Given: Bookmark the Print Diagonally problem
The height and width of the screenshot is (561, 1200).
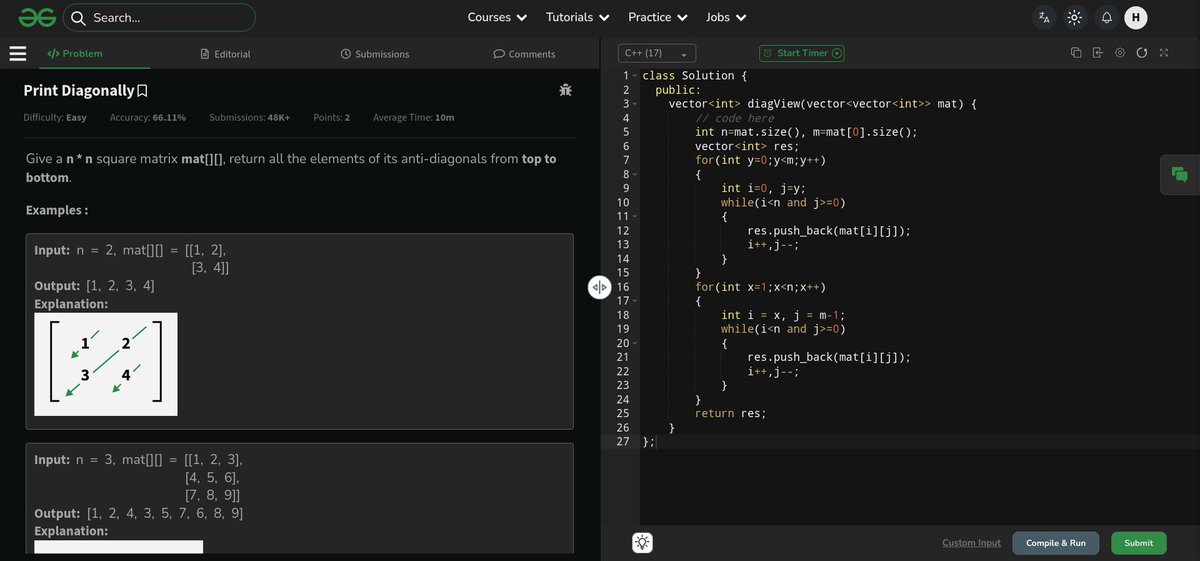Looking at the screenshot, I should pyautogui.click(x=142, y=91).
